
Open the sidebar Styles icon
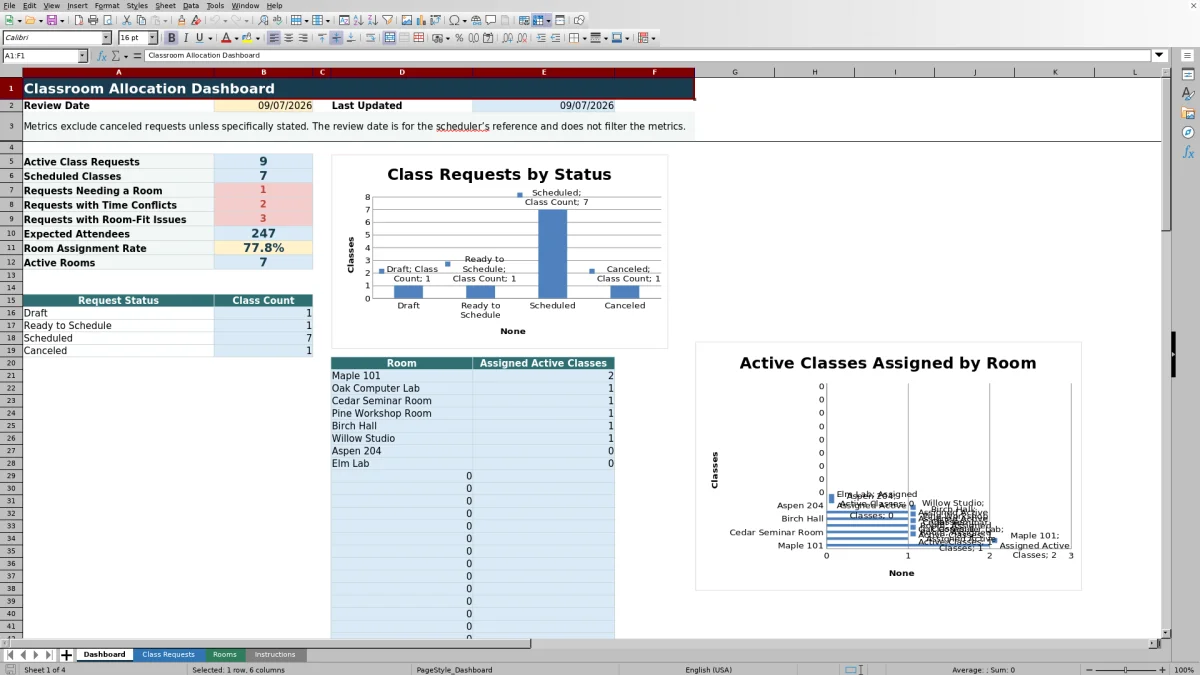point(1188,94)
